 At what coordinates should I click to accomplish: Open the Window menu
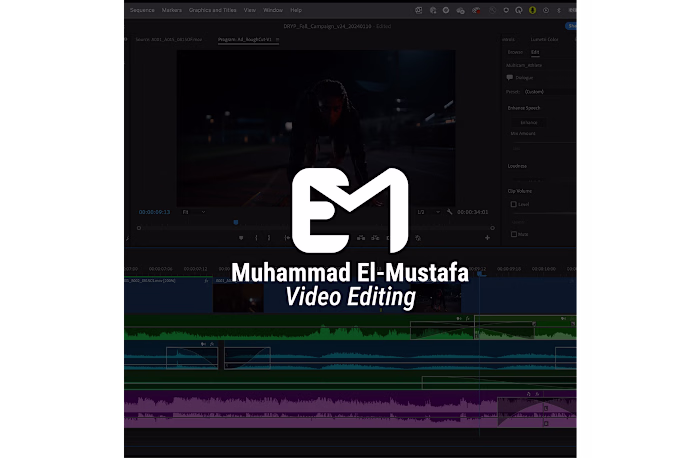click(273, 10)
